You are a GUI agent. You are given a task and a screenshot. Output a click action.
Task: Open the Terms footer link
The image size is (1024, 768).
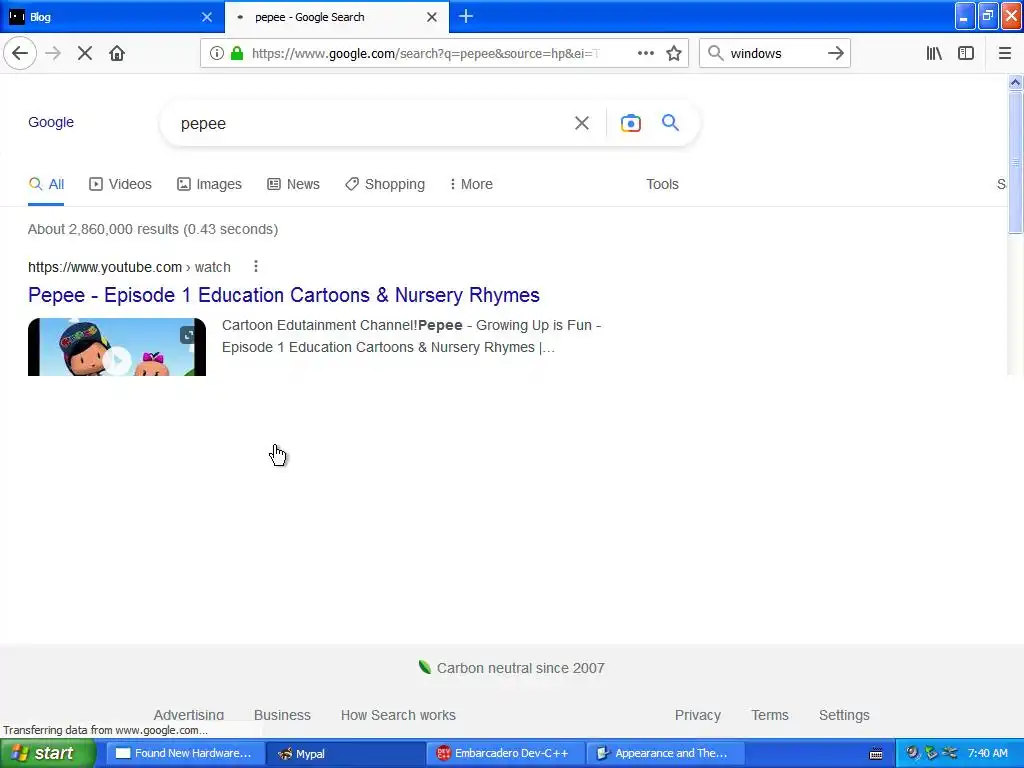point(769,715)
